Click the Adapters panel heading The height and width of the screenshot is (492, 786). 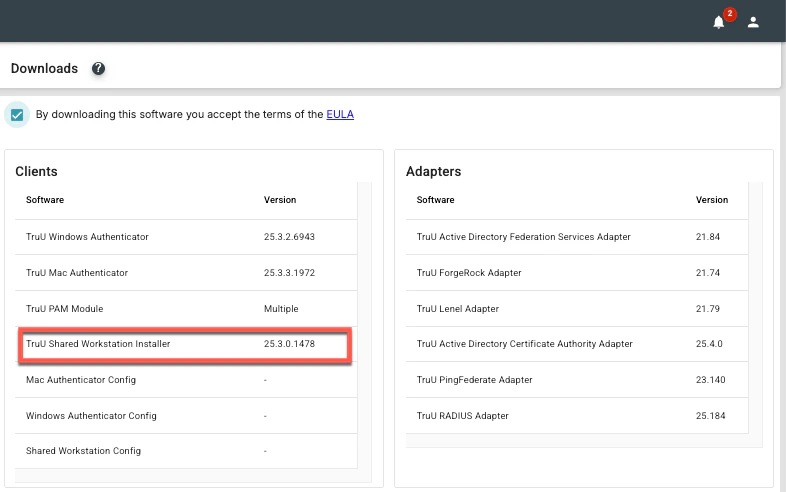(433, 172)
